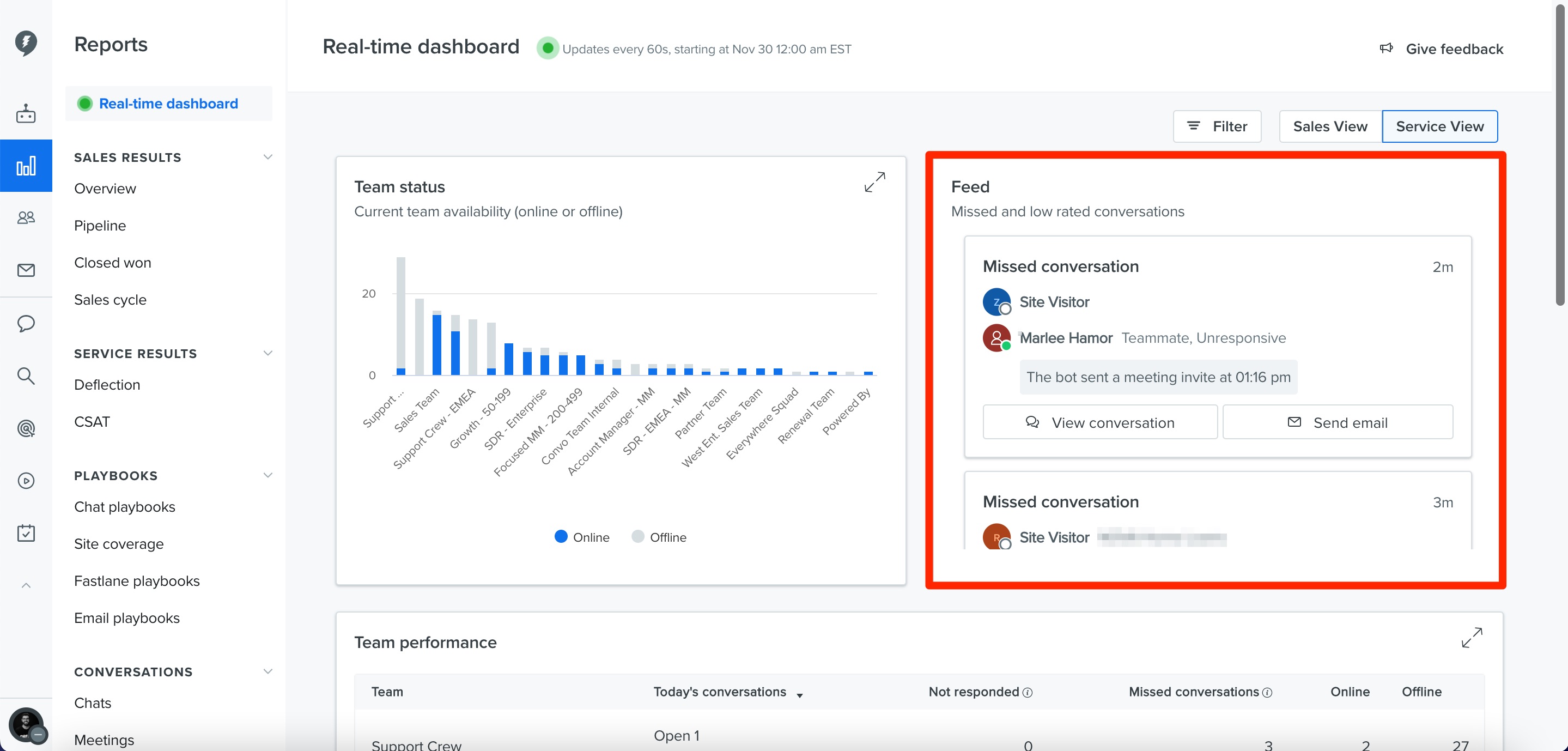Click Send email button
Viewport: 1568px width, 751px height.
[1338, 422]
